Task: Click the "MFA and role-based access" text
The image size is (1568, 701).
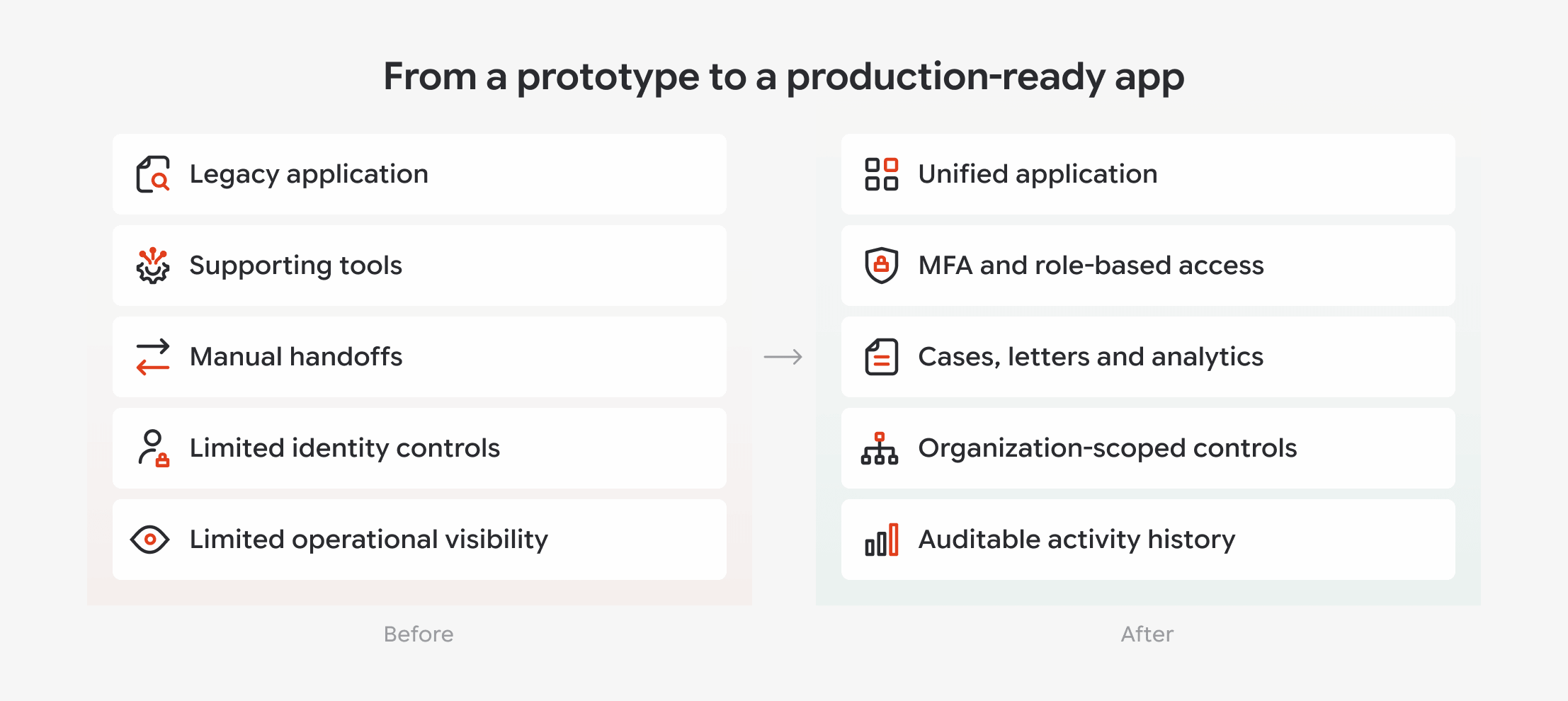Action: click(x=1091, y=266)
